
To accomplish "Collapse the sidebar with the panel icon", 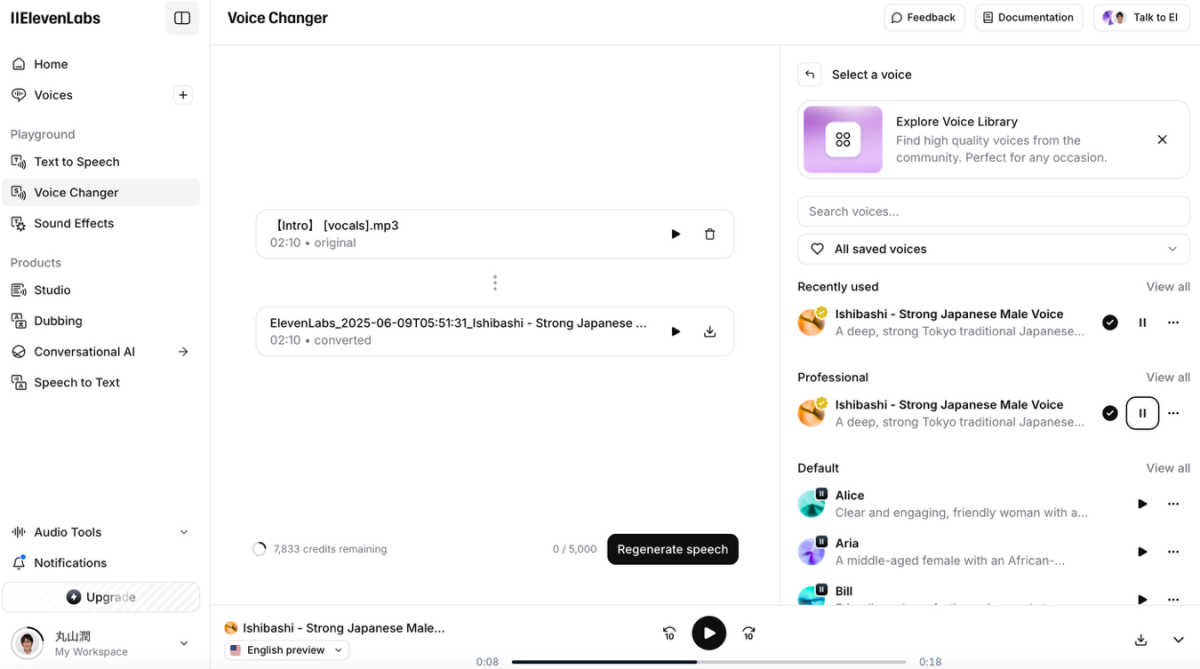I will click(x=182, y=18).
